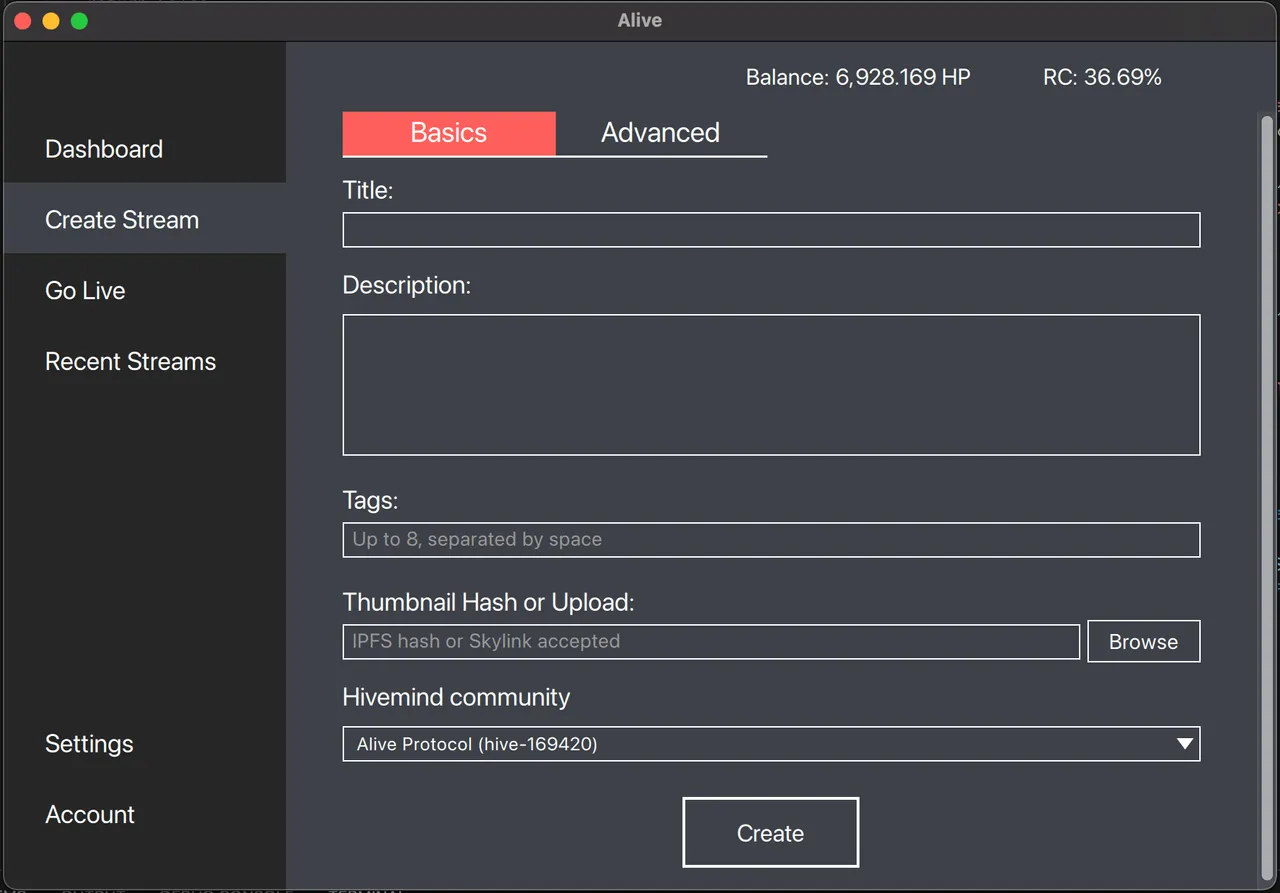Open the Account page

tap(90, 815)
